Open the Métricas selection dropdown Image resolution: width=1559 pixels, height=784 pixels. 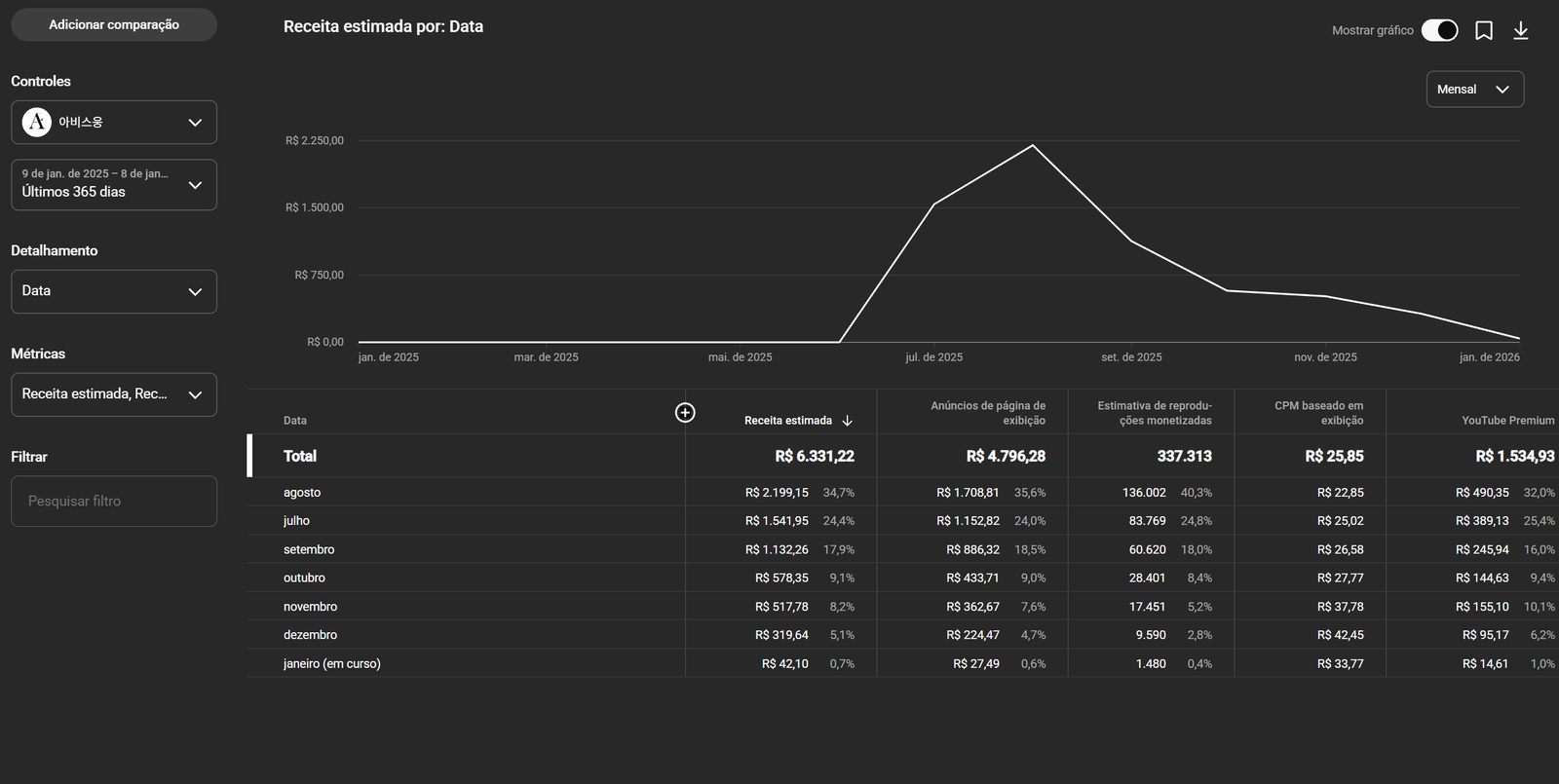(x=114, y=394)
